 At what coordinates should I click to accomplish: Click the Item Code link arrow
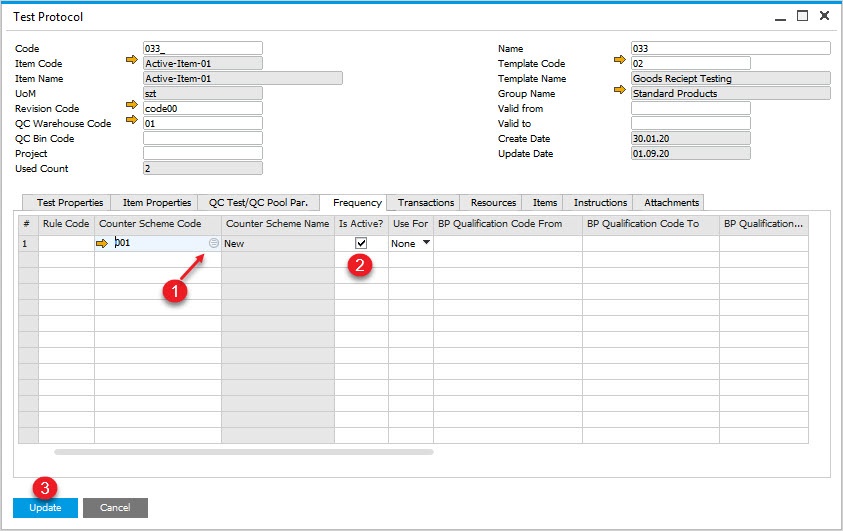(x=131, y=62)
